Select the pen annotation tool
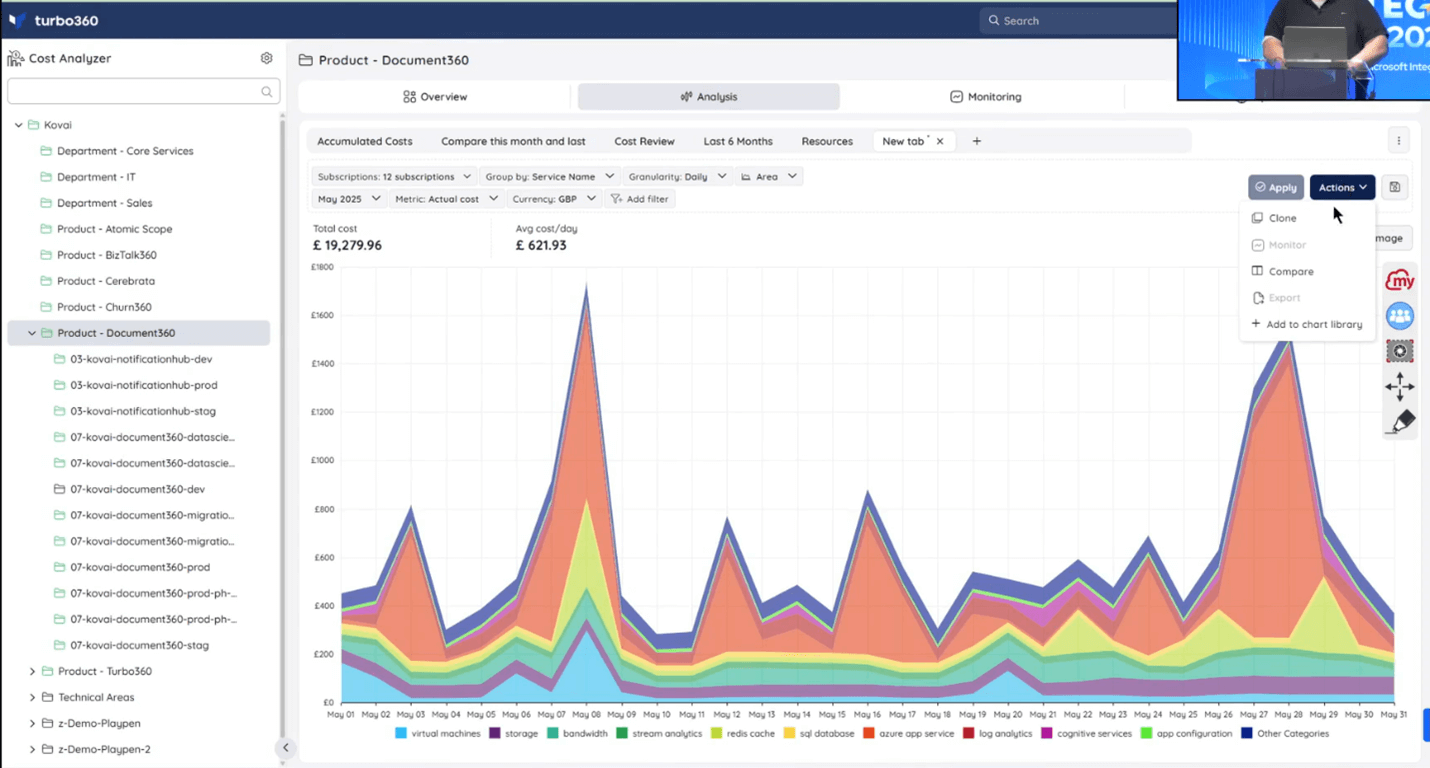1430x768 pixels. tap(1400, 422)
